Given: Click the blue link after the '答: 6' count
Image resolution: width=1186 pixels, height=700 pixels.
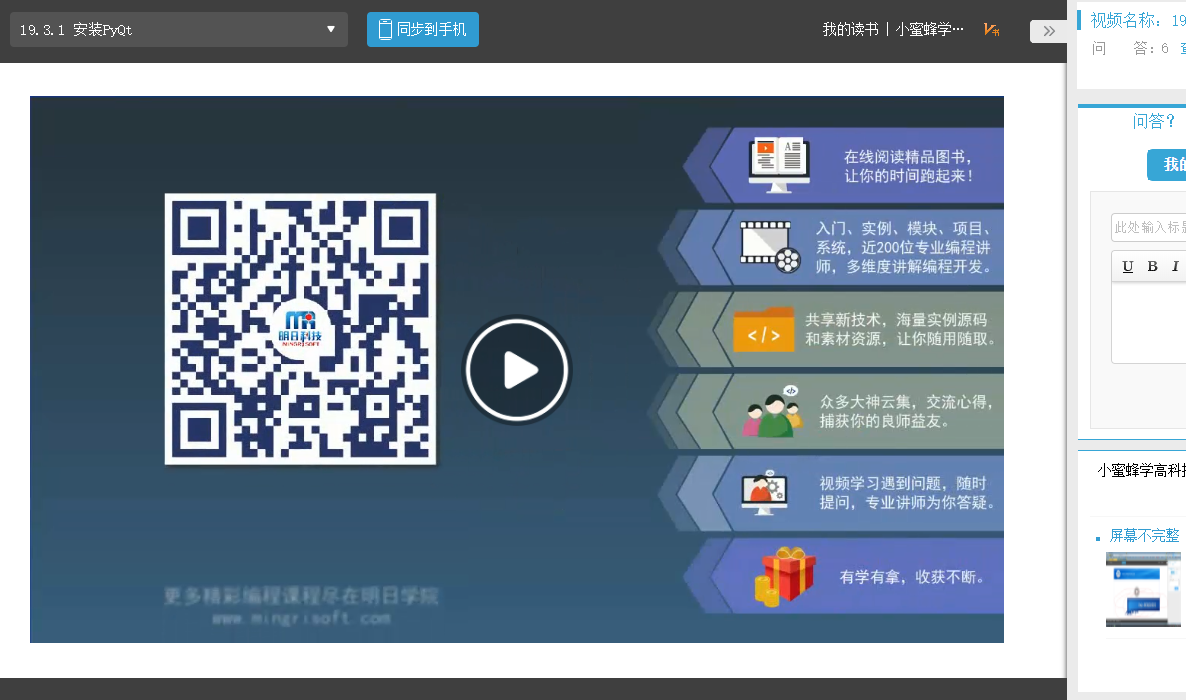Looking at the screenshot, I should click(x=1182, y=48).
